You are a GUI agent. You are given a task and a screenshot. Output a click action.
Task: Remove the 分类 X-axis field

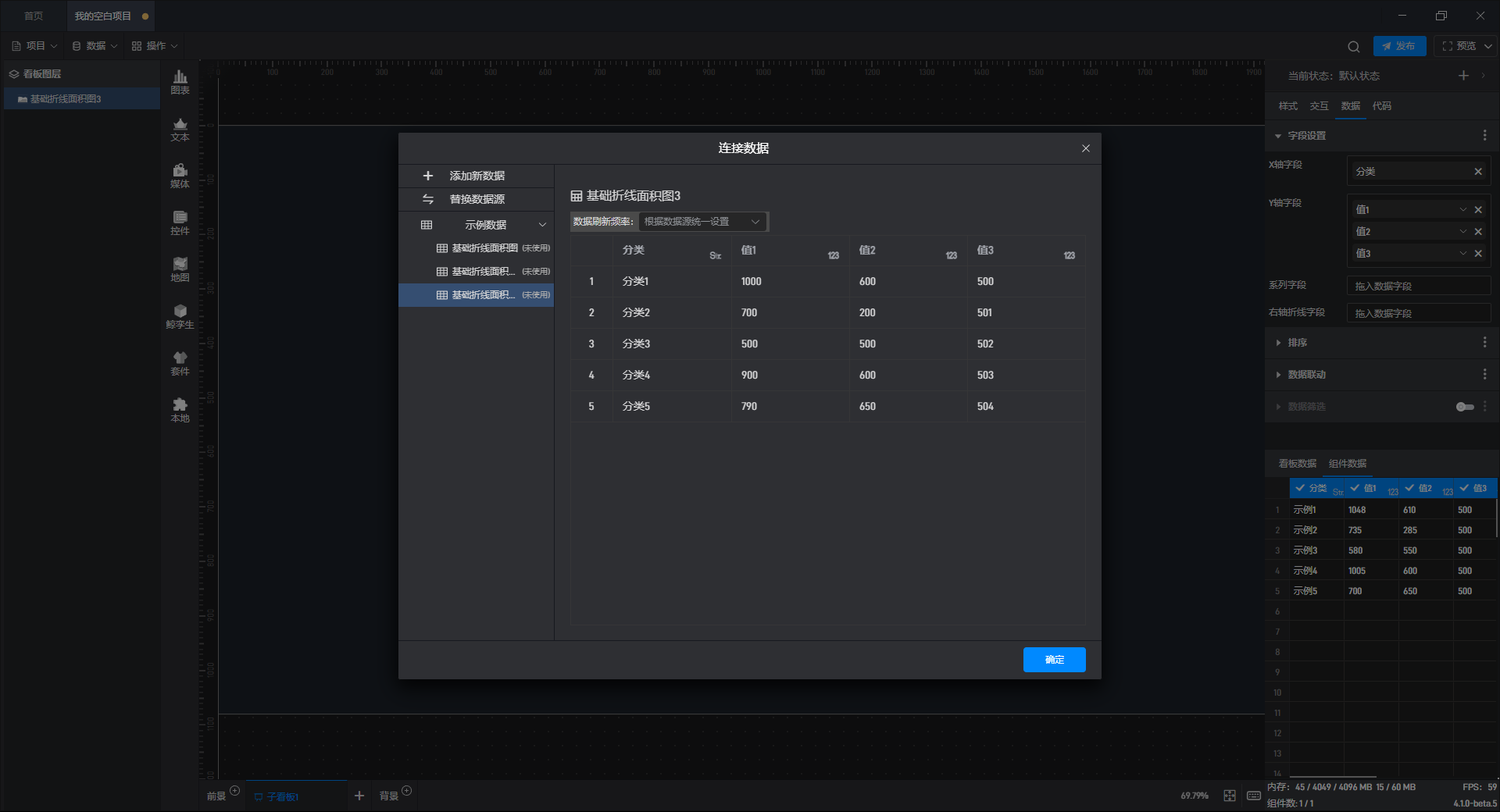(1478, 172)
